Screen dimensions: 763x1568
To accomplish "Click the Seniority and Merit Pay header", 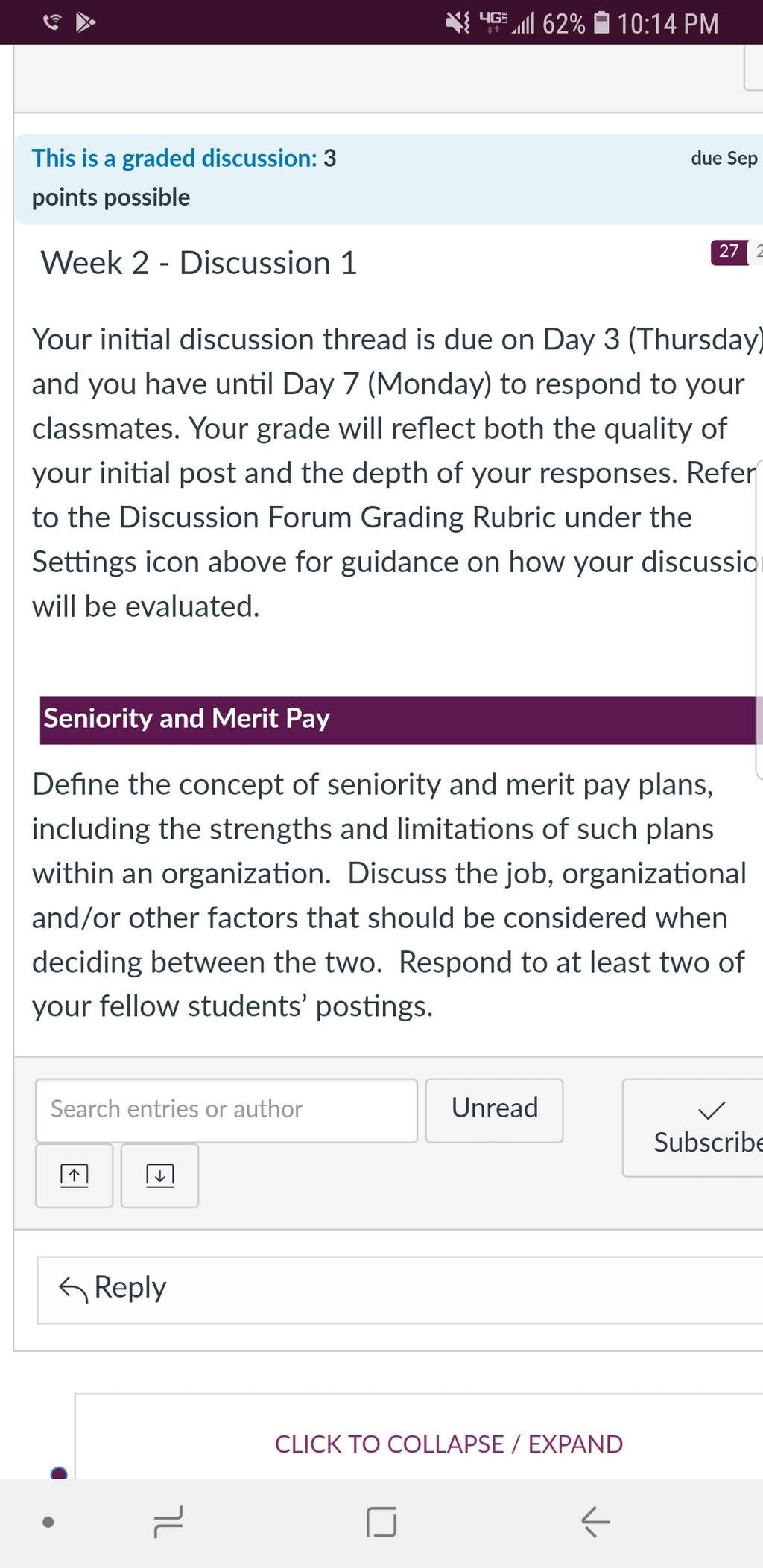I will tap(397, 720).
